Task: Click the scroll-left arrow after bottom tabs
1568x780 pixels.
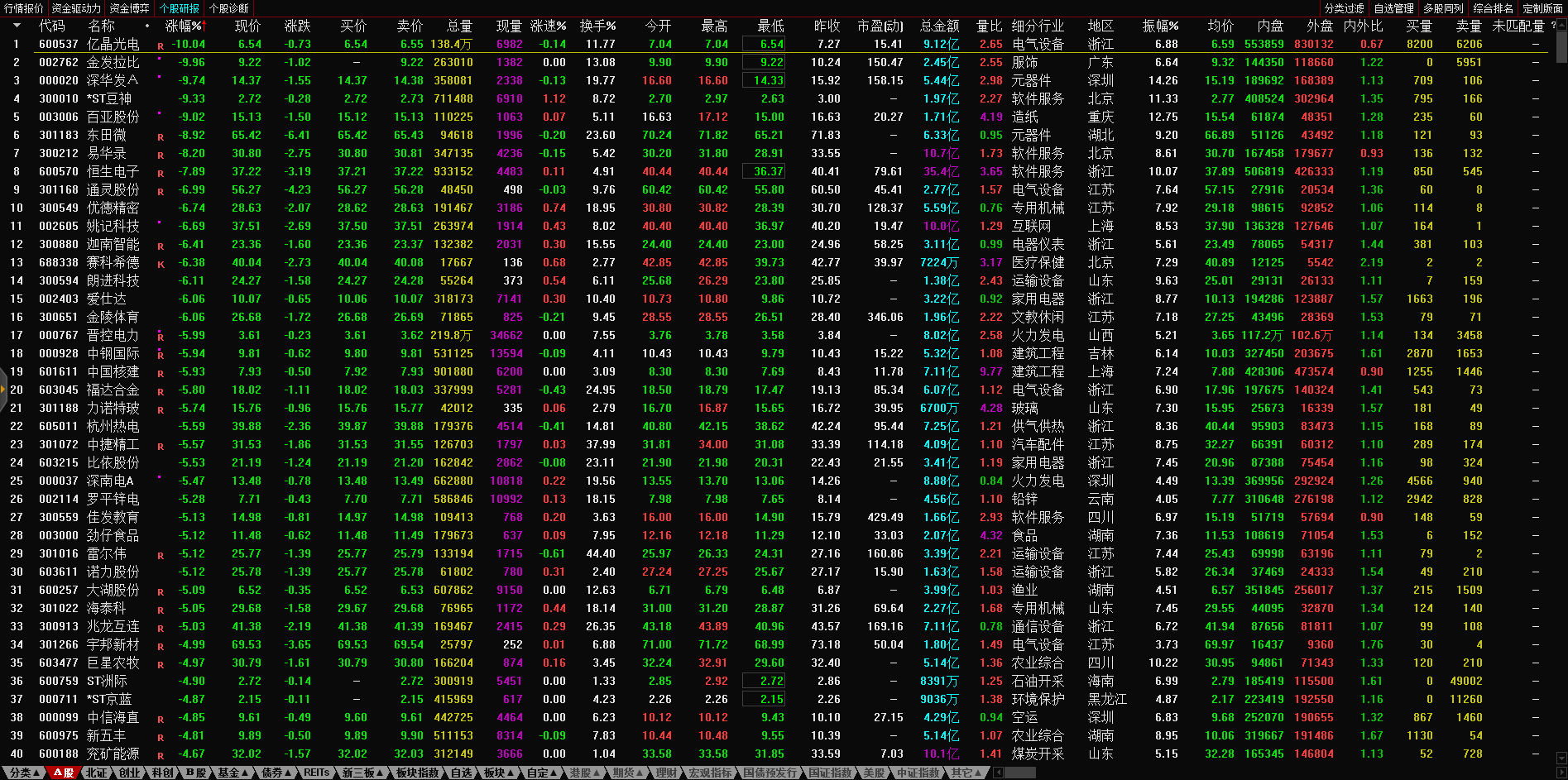Action: click(998, 773)
